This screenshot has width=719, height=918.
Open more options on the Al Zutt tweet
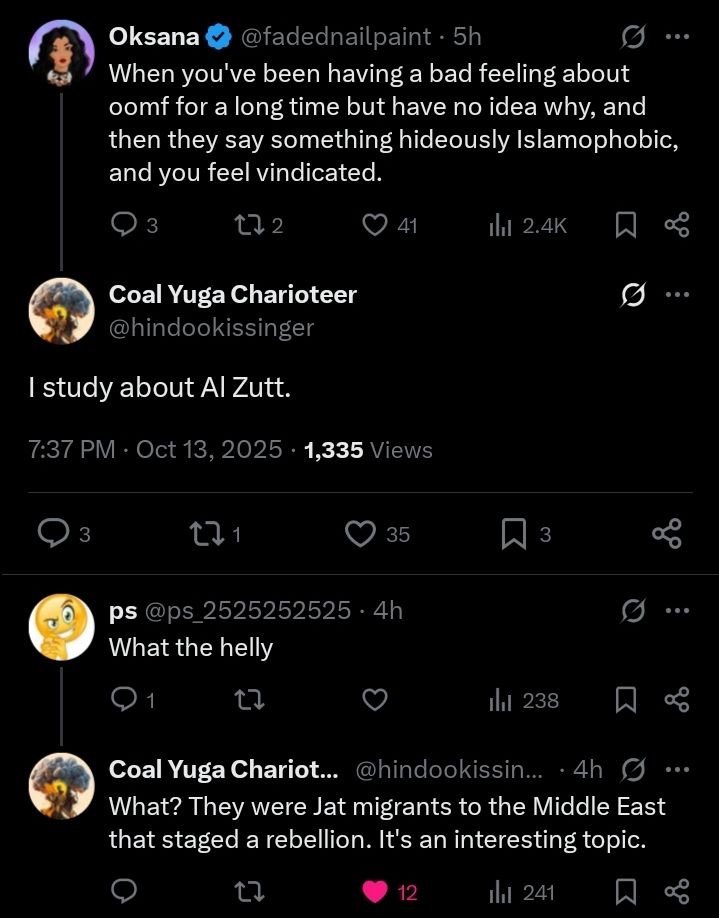(x=677, y=295)
